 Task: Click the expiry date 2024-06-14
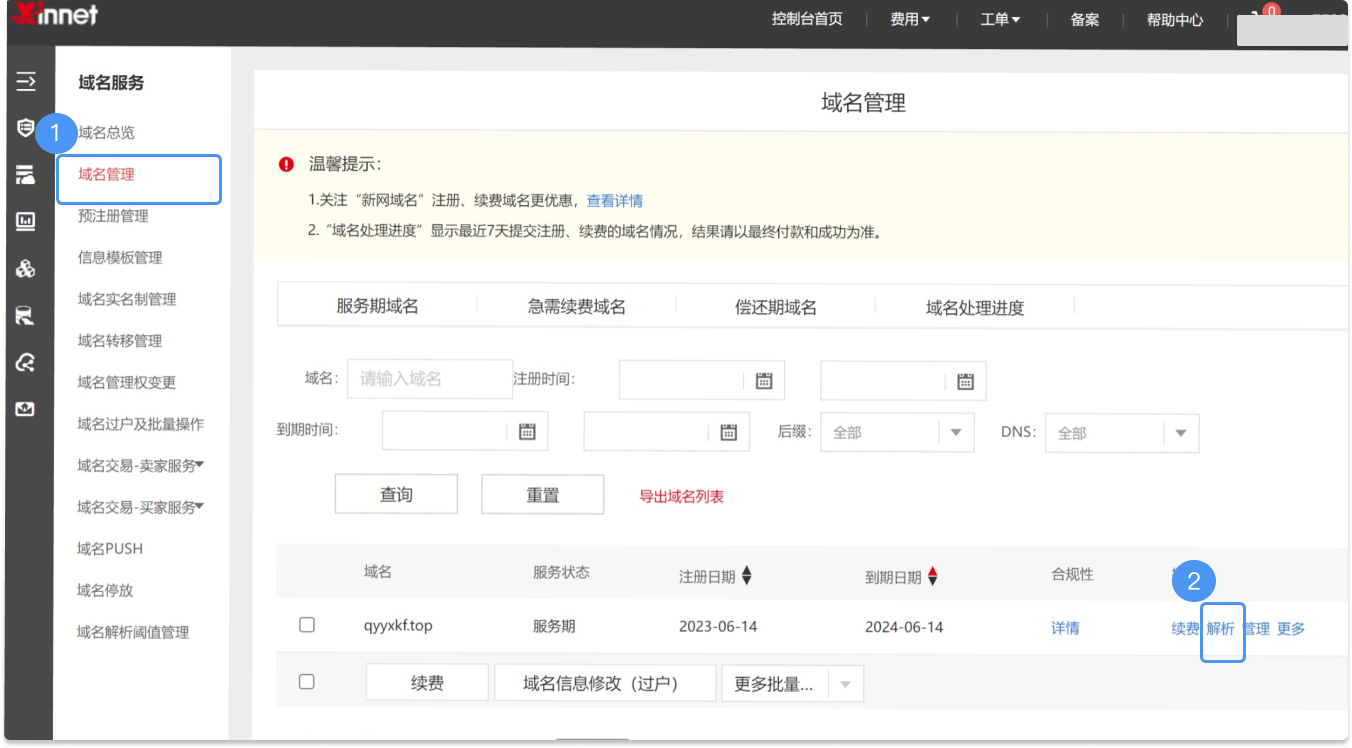tap(904, 627)
